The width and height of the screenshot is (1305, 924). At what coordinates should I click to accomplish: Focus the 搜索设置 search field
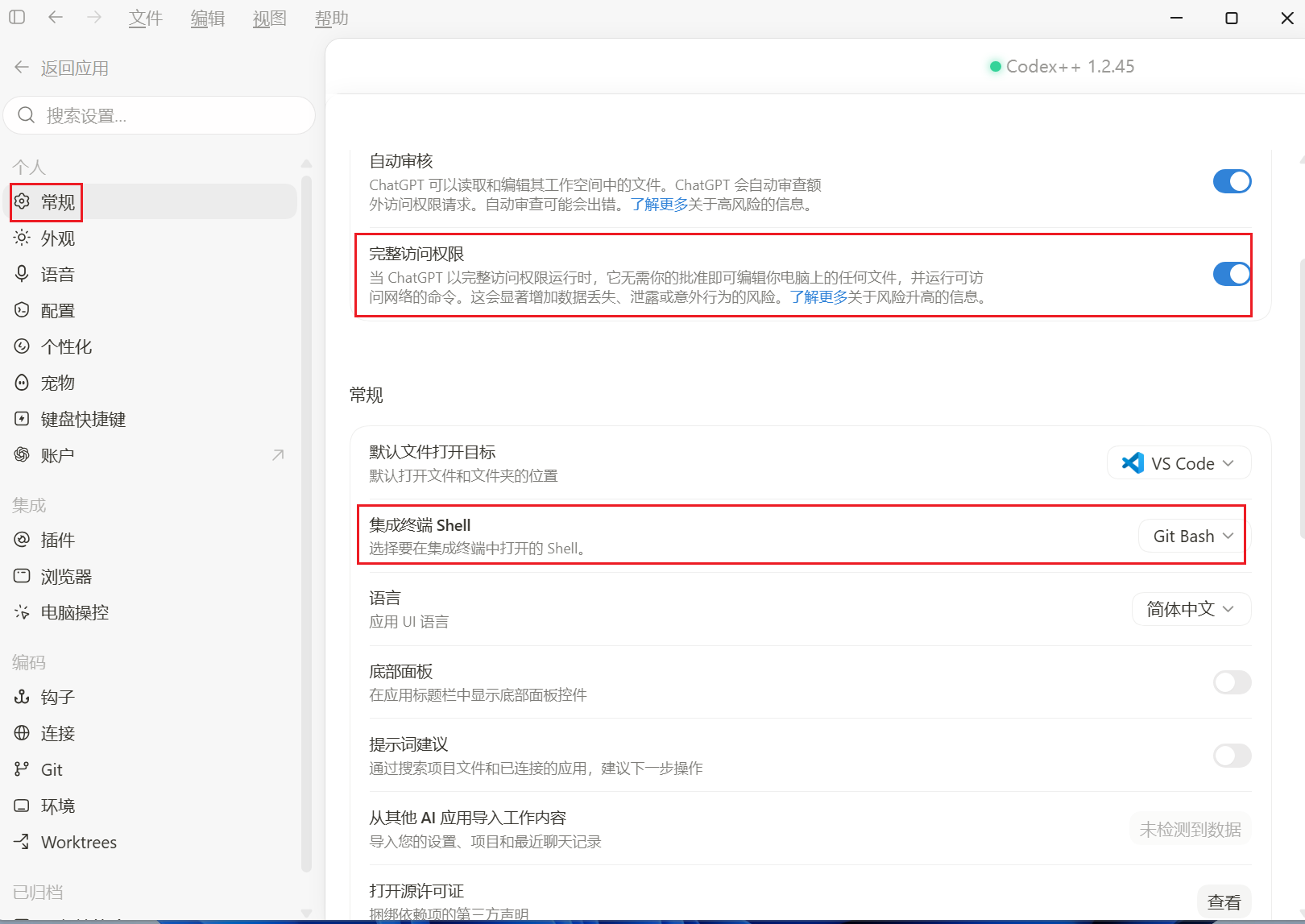(x=159, y=115)
